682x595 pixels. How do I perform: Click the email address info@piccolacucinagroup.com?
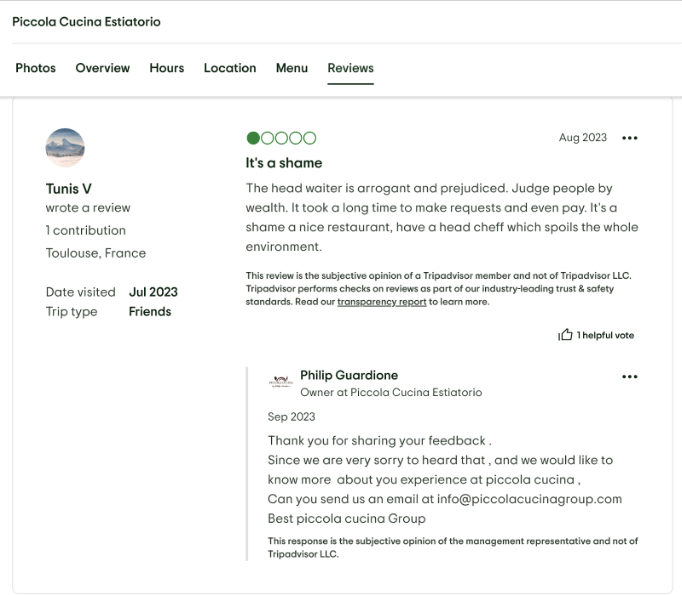[x=529, y=499]
